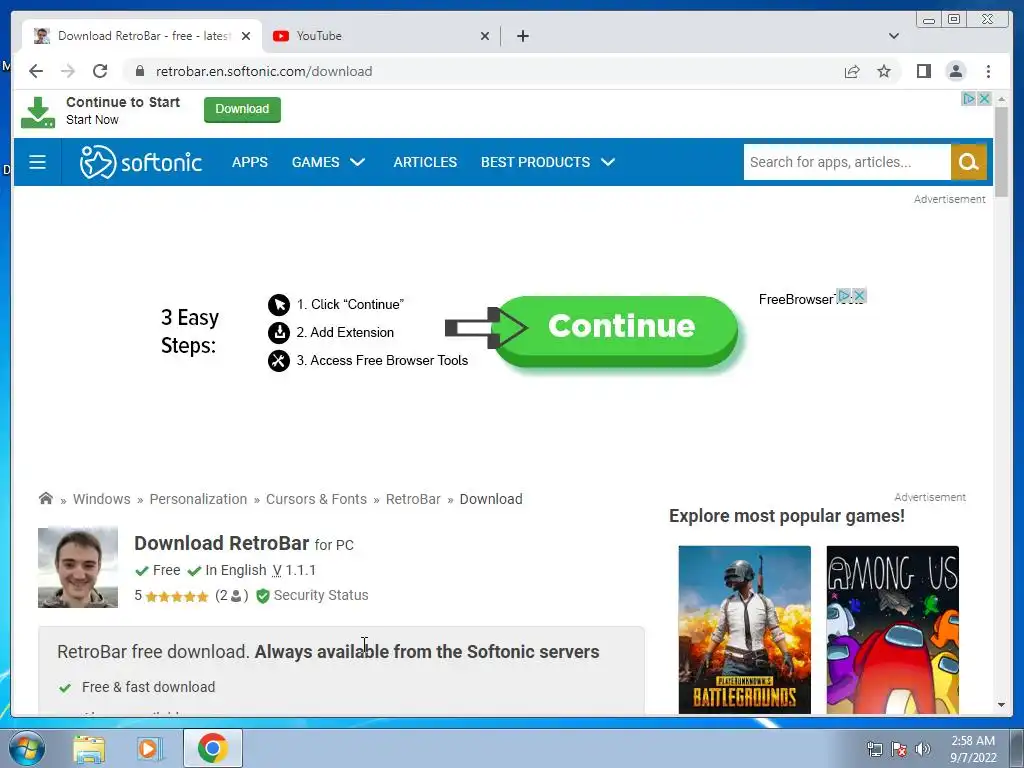Viewport: 1024px width, 768px height.
Task: Open Action Center flag tray icon
Action: (x=899, y=749)
